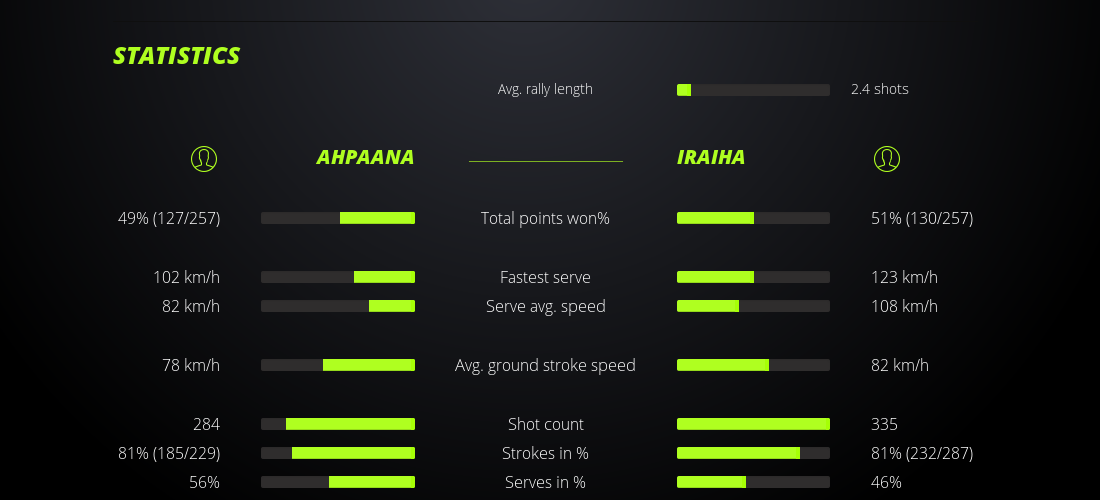Click Iraiha's Serves in % bar
This screenshot has width=1100, height=500.
coord(753,482)
